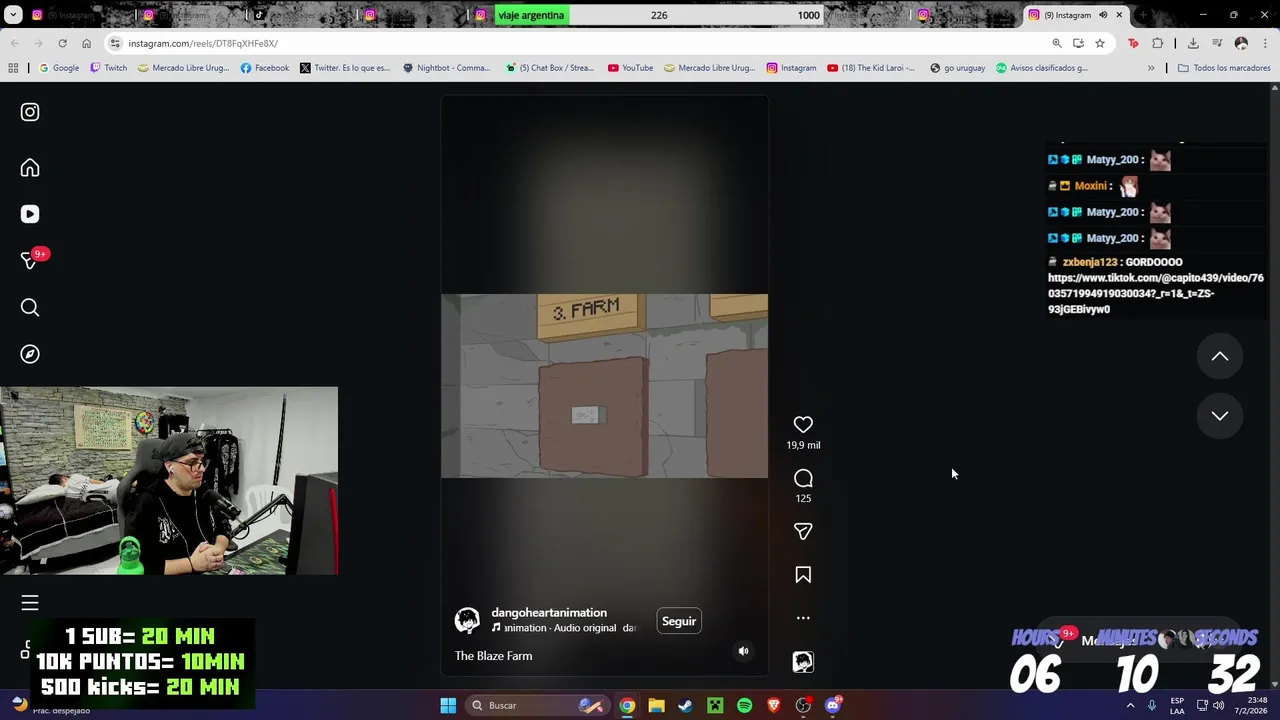Open the reel's comments

tap(803, 478)
